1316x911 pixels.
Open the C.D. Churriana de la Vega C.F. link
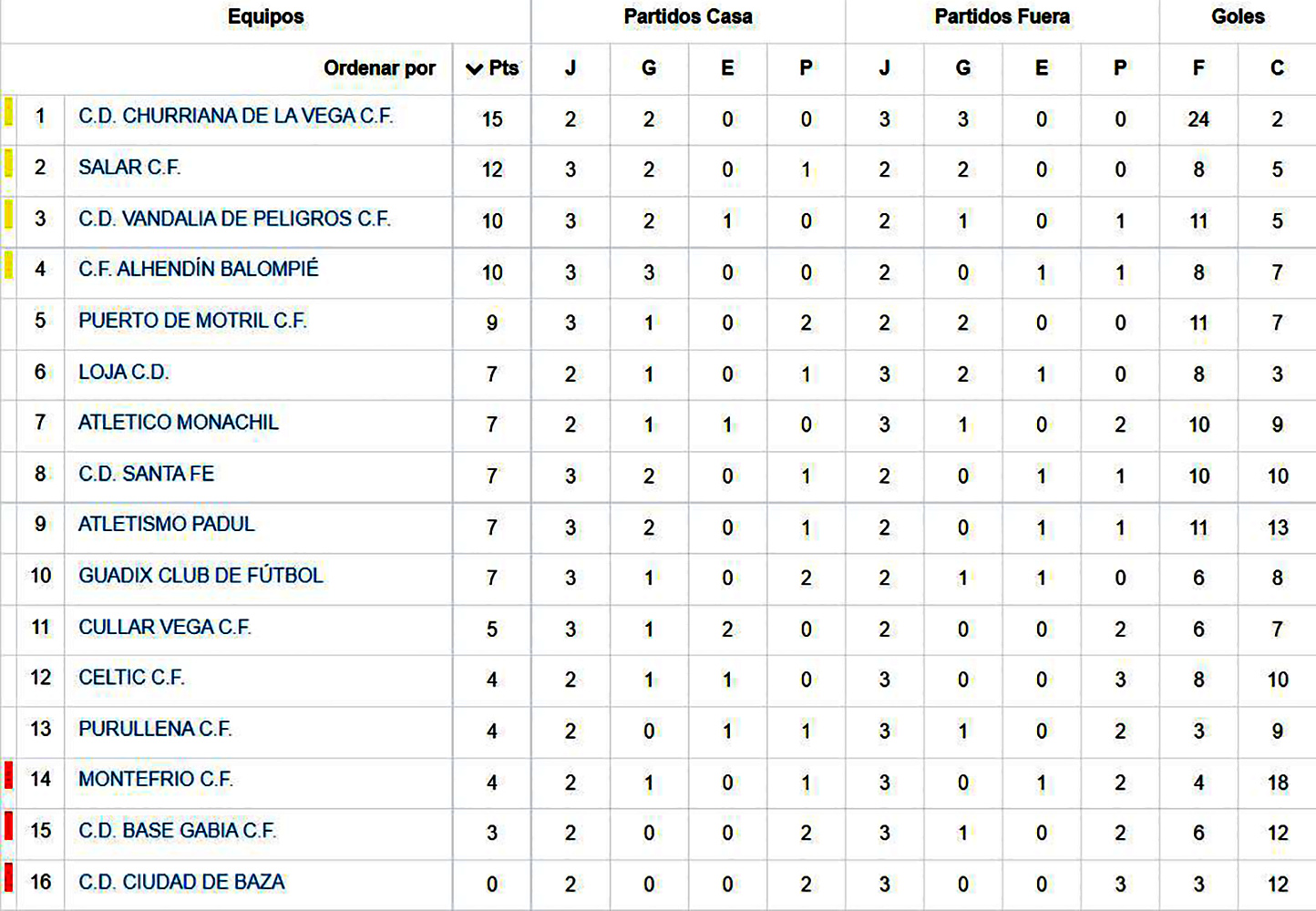coord(235,117)
